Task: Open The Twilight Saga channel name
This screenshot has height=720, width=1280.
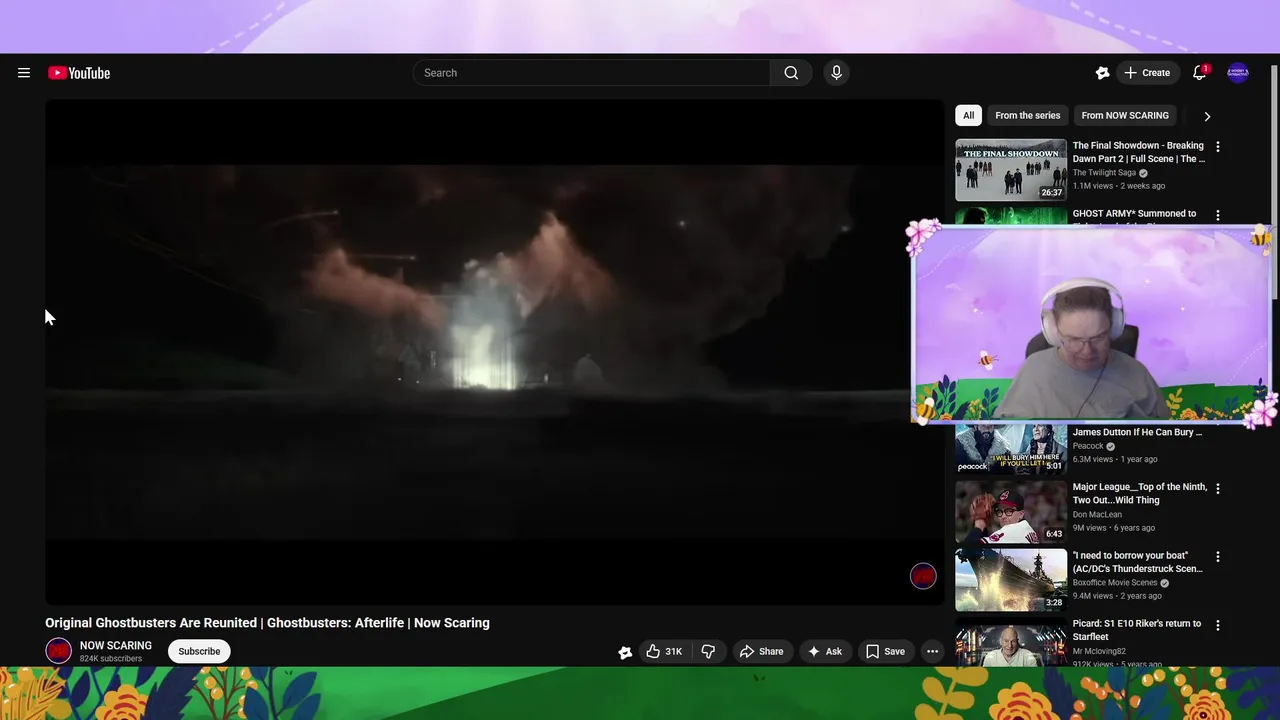Action: (1104, 173)
